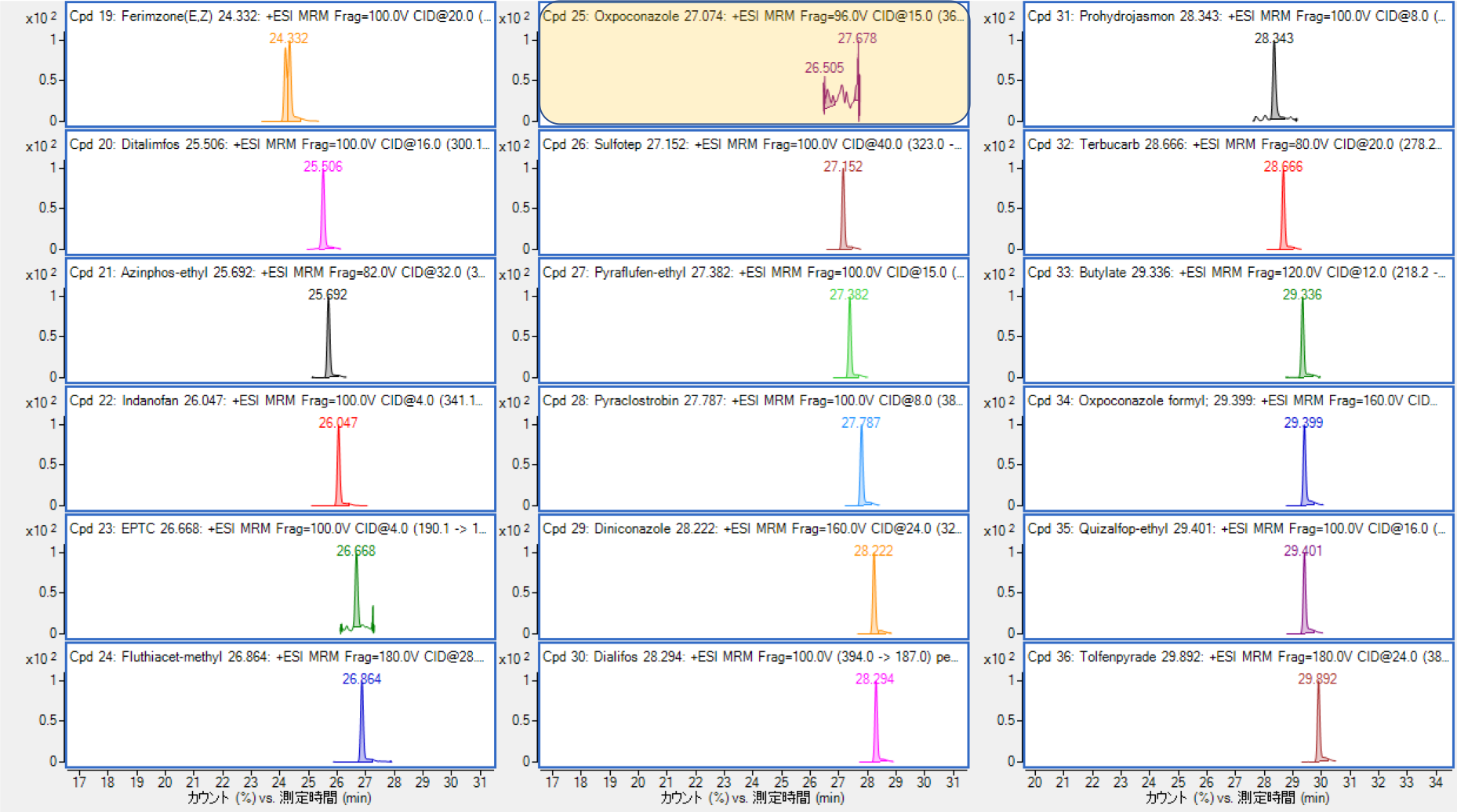The height and width of the screenshot is (812, 1457).
Task: Select the Cpd 23 EPTC chromatogram panel
Action: point(280,577)
